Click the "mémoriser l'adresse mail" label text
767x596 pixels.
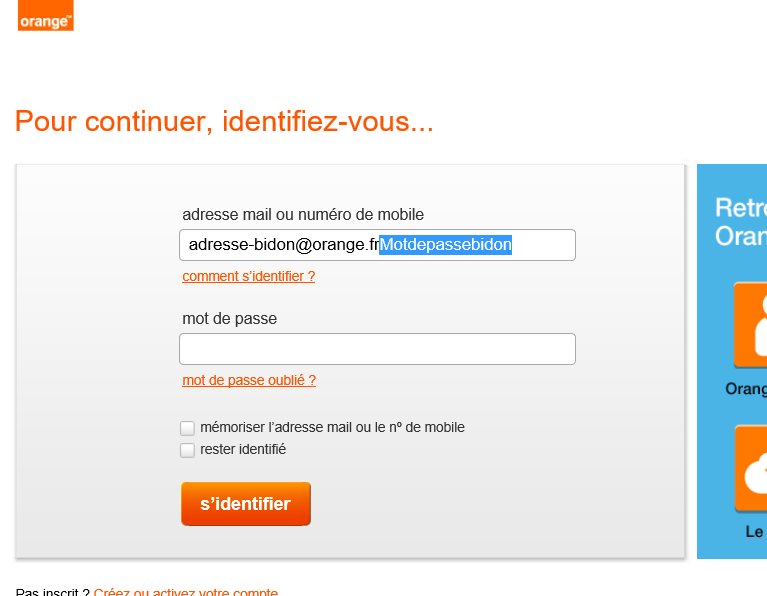tap(332, 427)
